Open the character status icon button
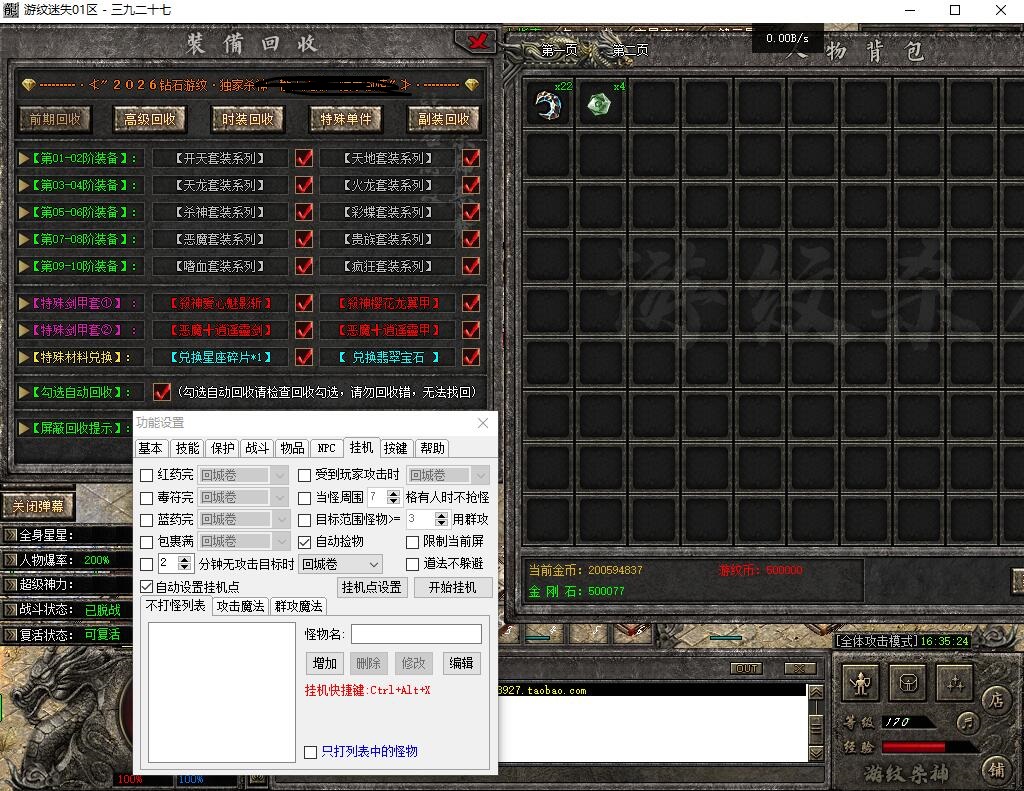 pyautogui.click(x=860, y=684)
